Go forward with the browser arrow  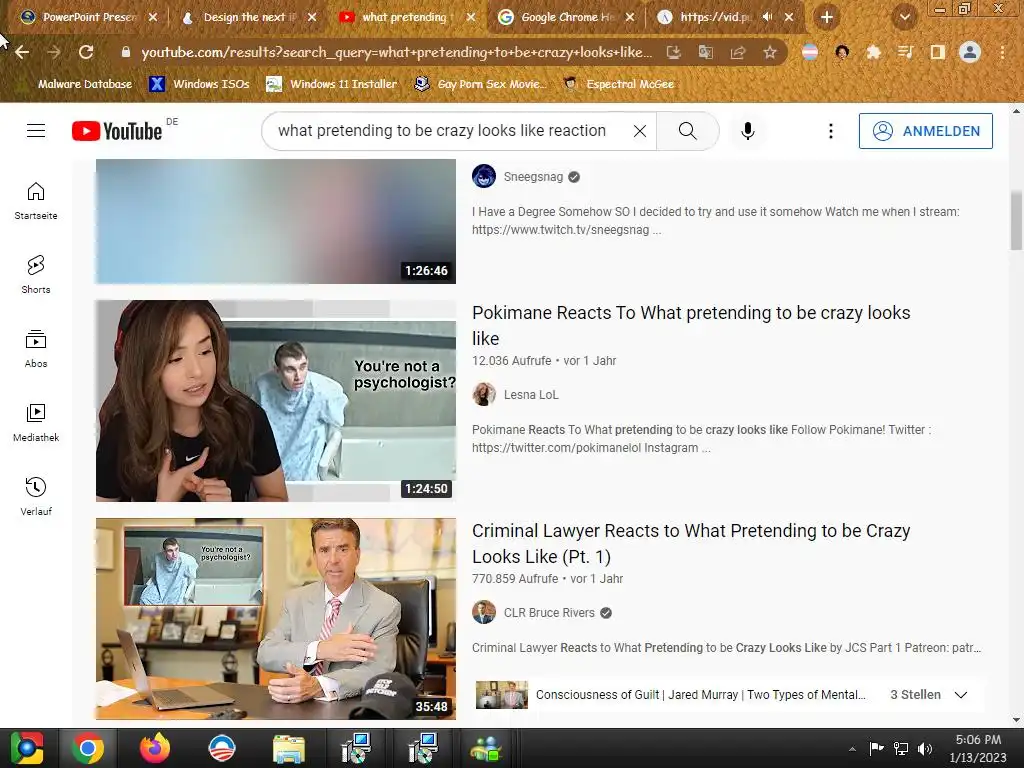(54, 52)
